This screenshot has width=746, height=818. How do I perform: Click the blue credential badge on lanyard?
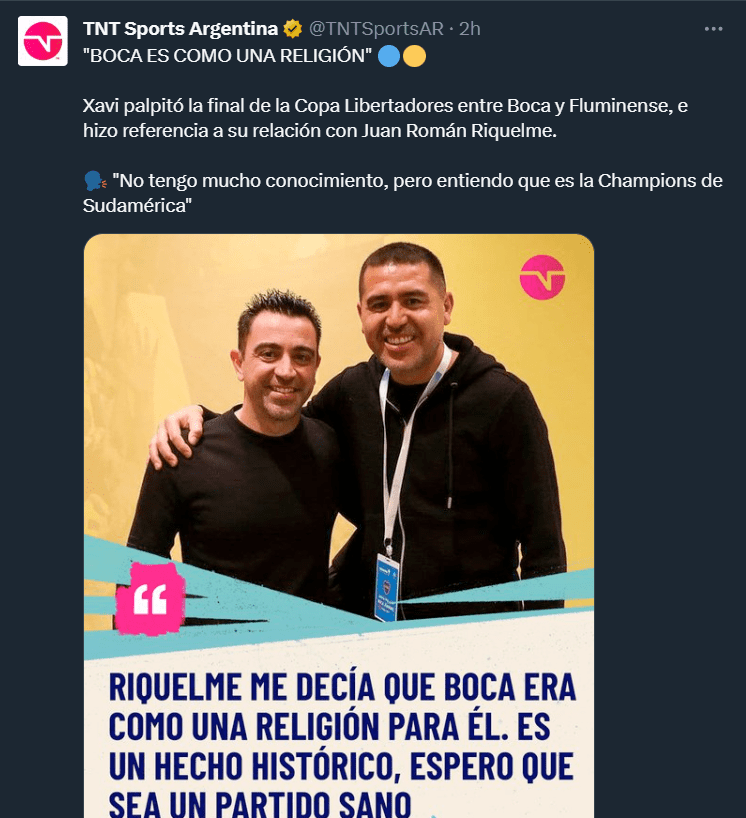(x=388, y=587)
